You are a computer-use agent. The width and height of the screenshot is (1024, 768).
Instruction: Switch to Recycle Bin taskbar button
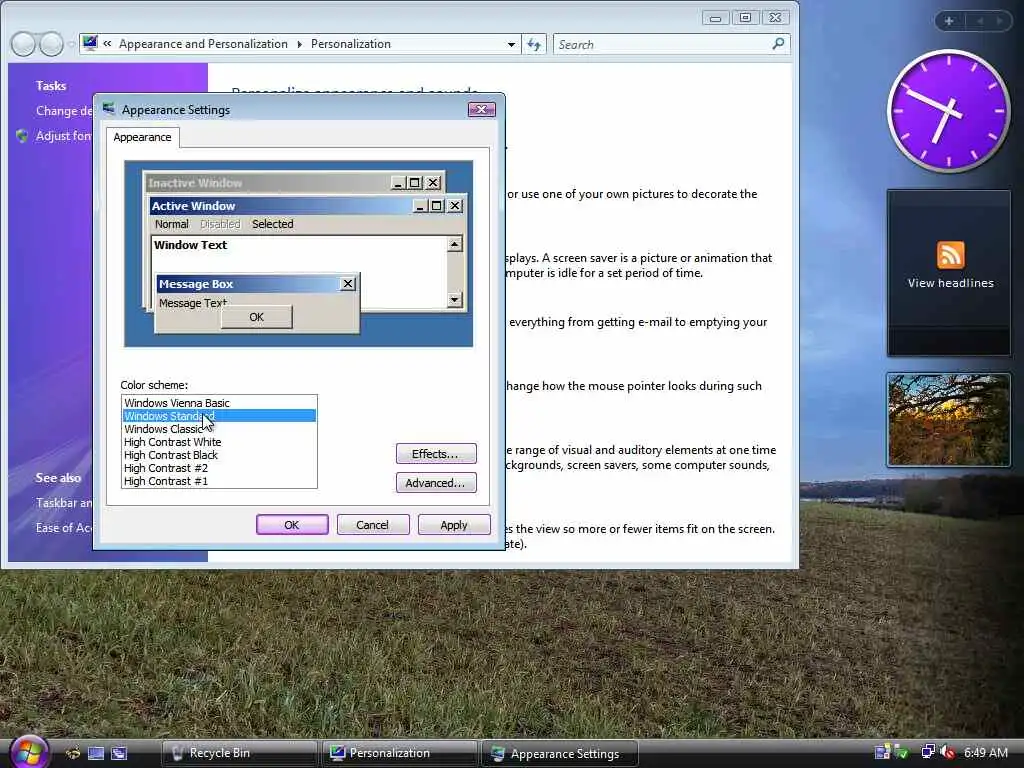239,753
